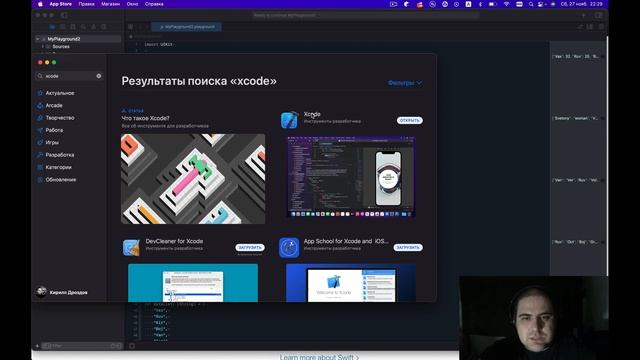Image resolution: width=640 pixels, height=360 pixels.
Task: Switch keyboard input source in menu bar
Action: pyautogui.click(x=469, y=4)
